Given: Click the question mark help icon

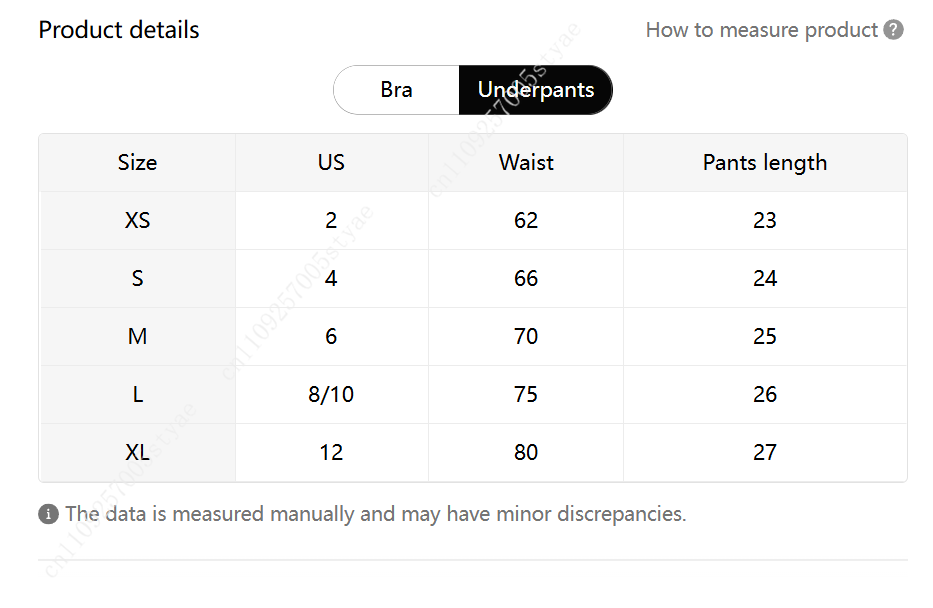Looking at the screenshot, I should pyautogui.click(x=893, y=30).
